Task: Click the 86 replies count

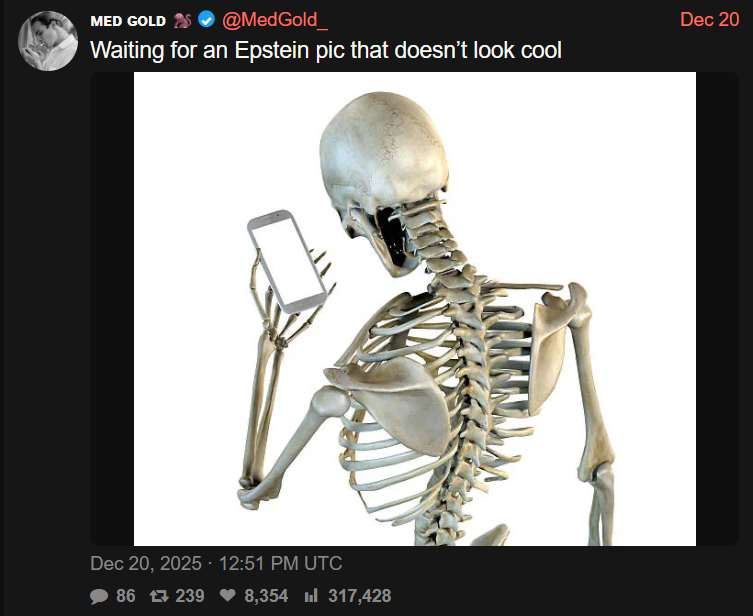Action: pyautogui.click(x=126, y=596)
